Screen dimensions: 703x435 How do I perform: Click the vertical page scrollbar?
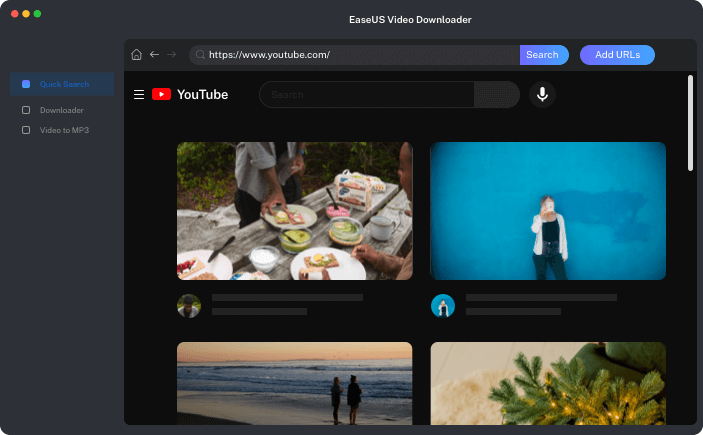pos(690,122)
